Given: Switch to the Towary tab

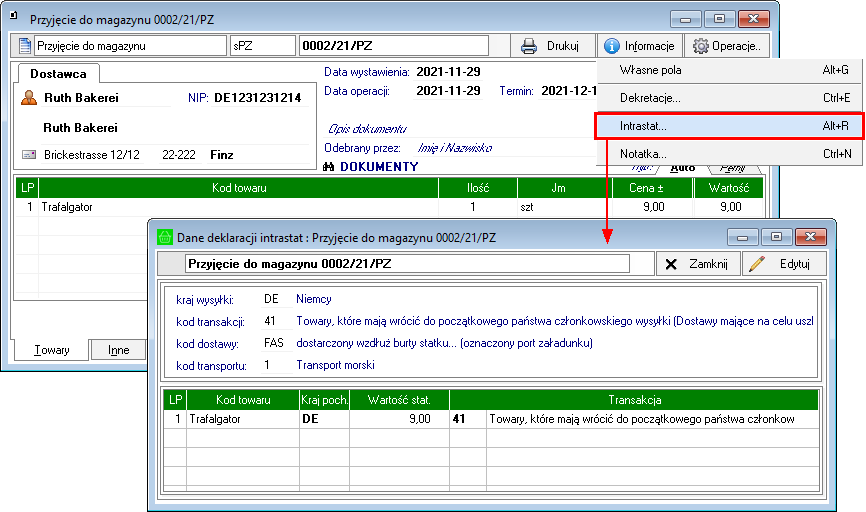Looking at the screenshot, I should tap(52, 350).
